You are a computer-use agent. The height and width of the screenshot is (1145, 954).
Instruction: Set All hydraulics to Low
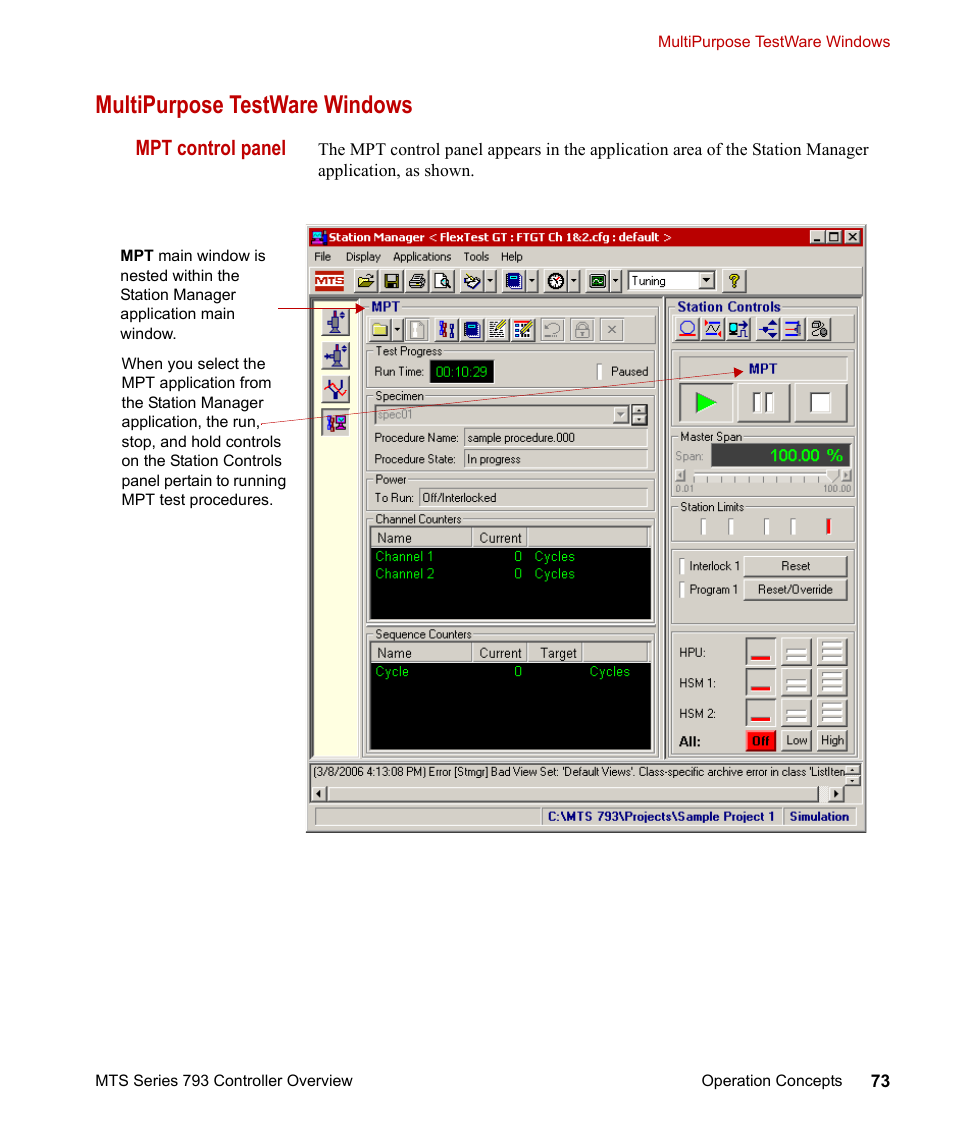pos(796,740)
